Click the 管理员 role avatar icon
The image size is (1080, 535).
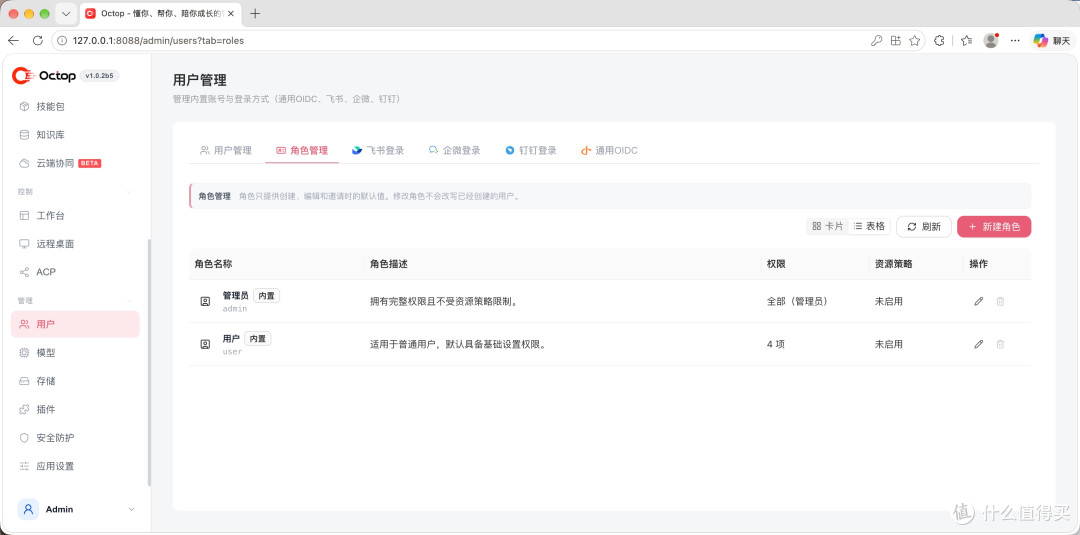click(205, 302)
